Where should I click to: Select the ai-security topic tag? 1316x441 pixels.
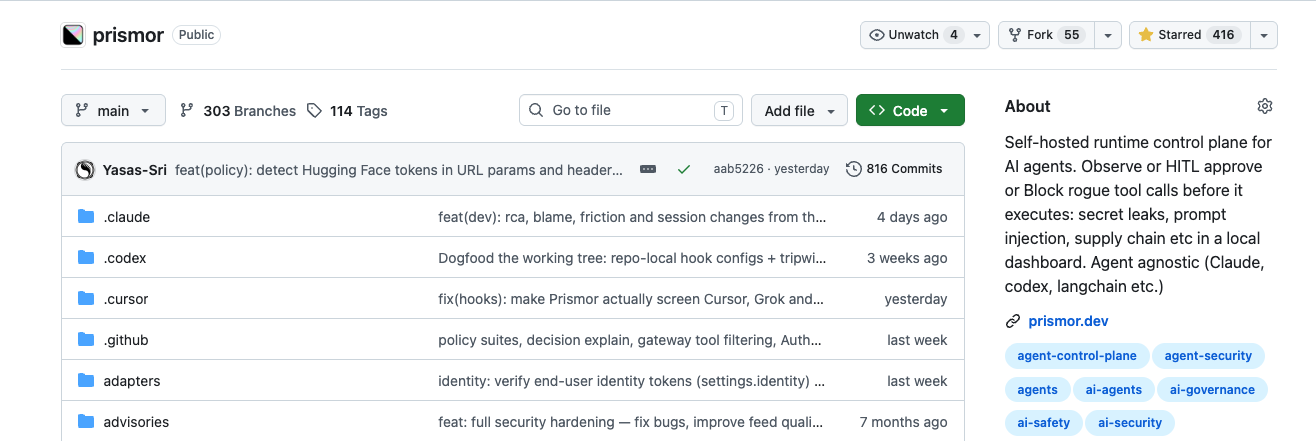coord(1130,423)
